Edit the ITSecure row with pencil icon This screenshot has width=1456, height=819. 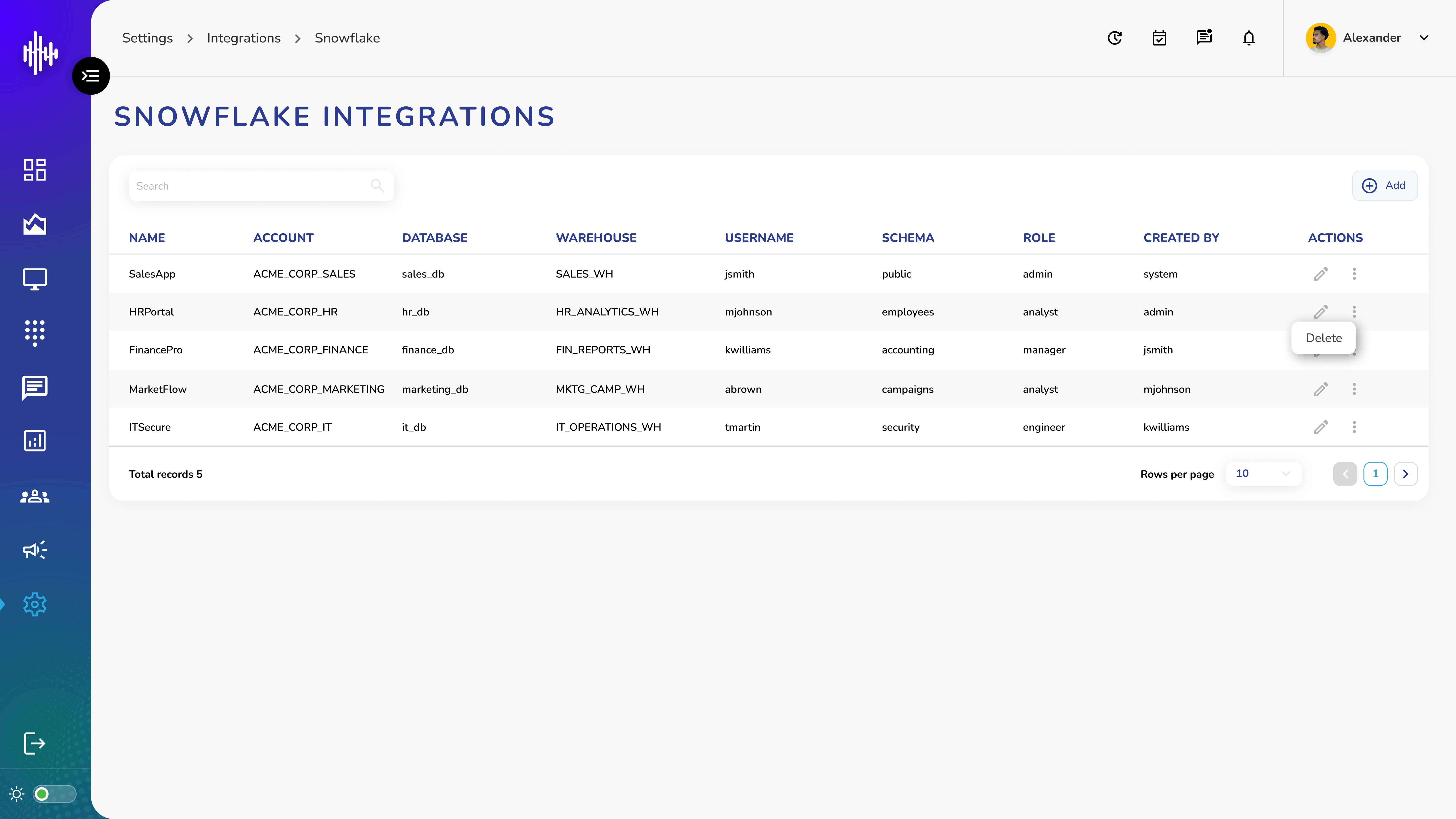point(1321,427)
